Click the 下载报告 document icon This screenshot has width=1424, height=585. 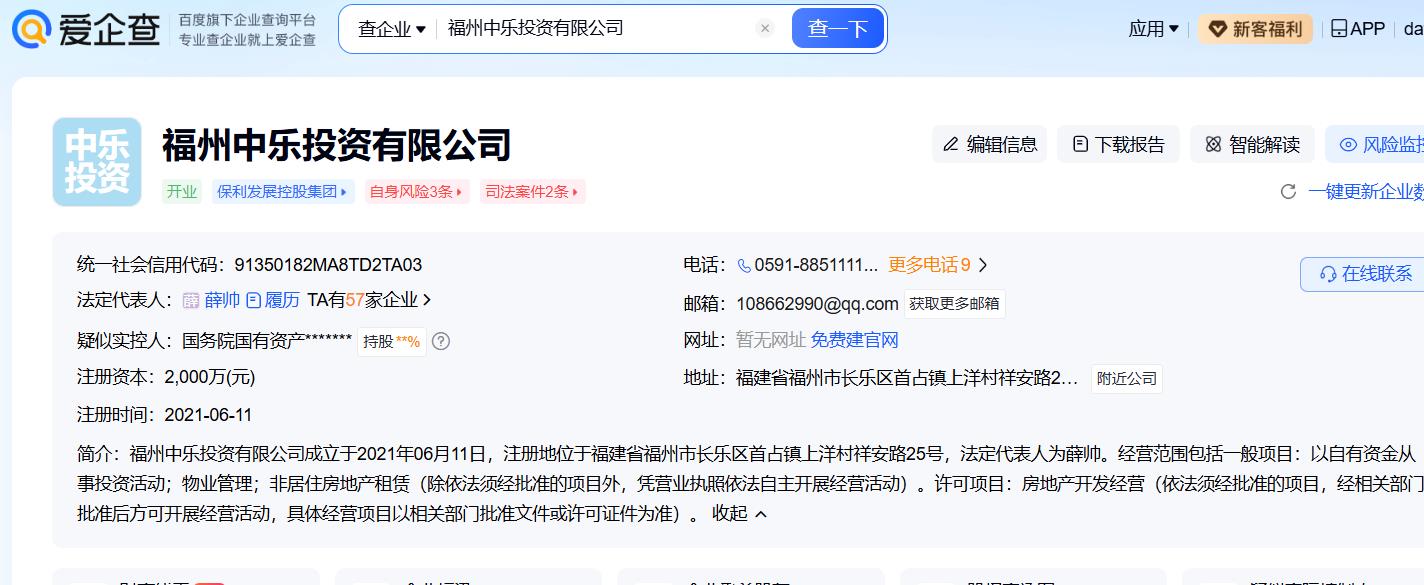[x=1080, y=145]
